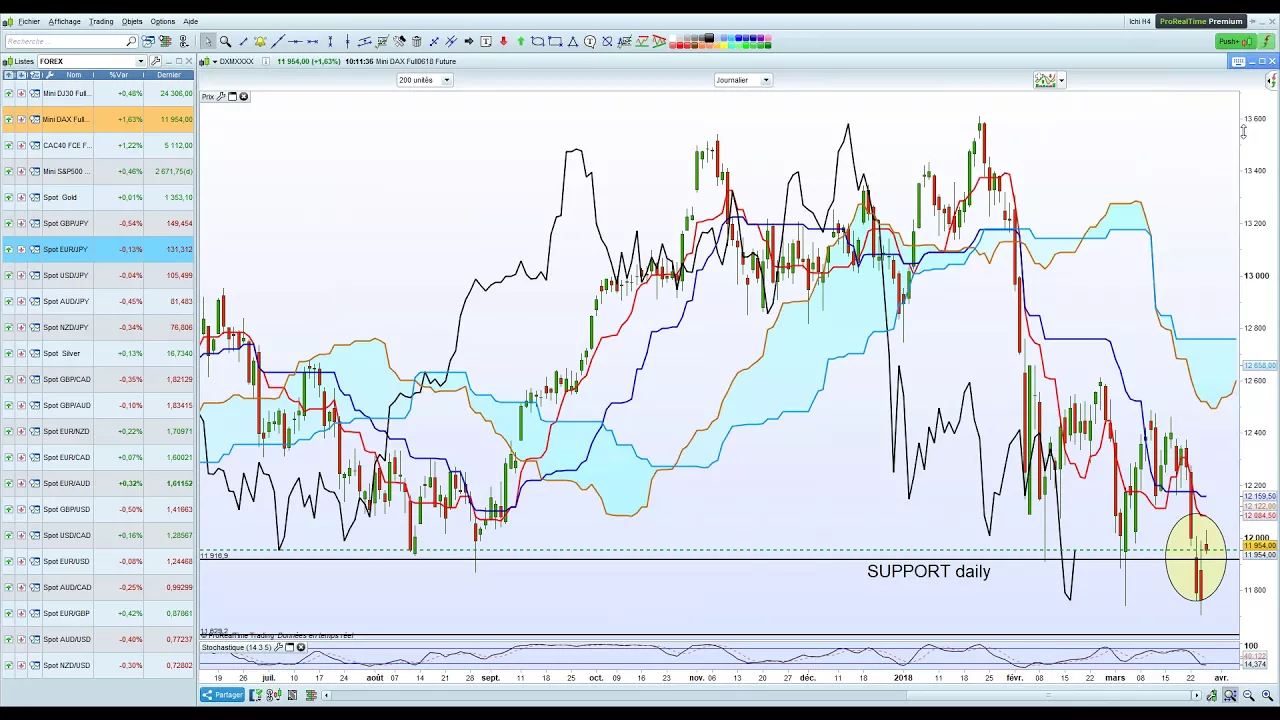This screenshot has height=720, width=1280.
Task: Open the Fichier menu
Action: [29, 21]
